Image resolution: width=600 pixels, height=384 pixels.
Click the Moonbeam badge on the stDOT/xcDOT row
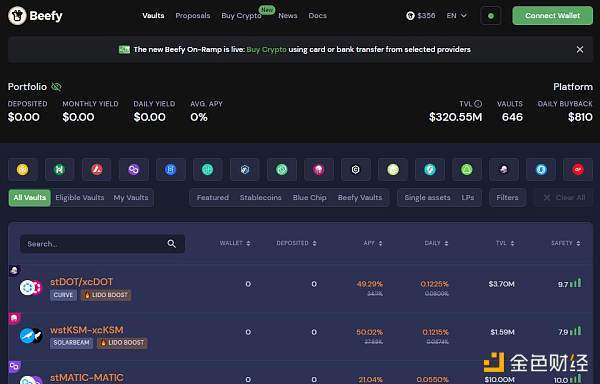click(x=15, y=270)
